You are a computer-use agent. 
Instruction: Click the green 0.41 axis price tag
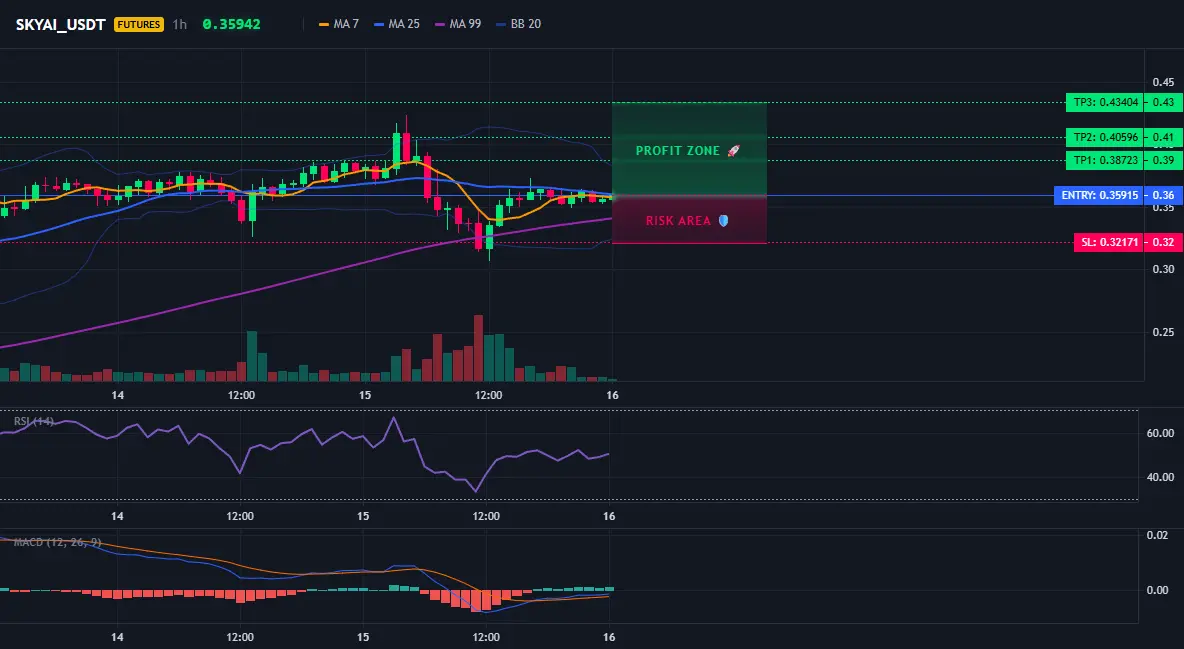pos(1164,137)
